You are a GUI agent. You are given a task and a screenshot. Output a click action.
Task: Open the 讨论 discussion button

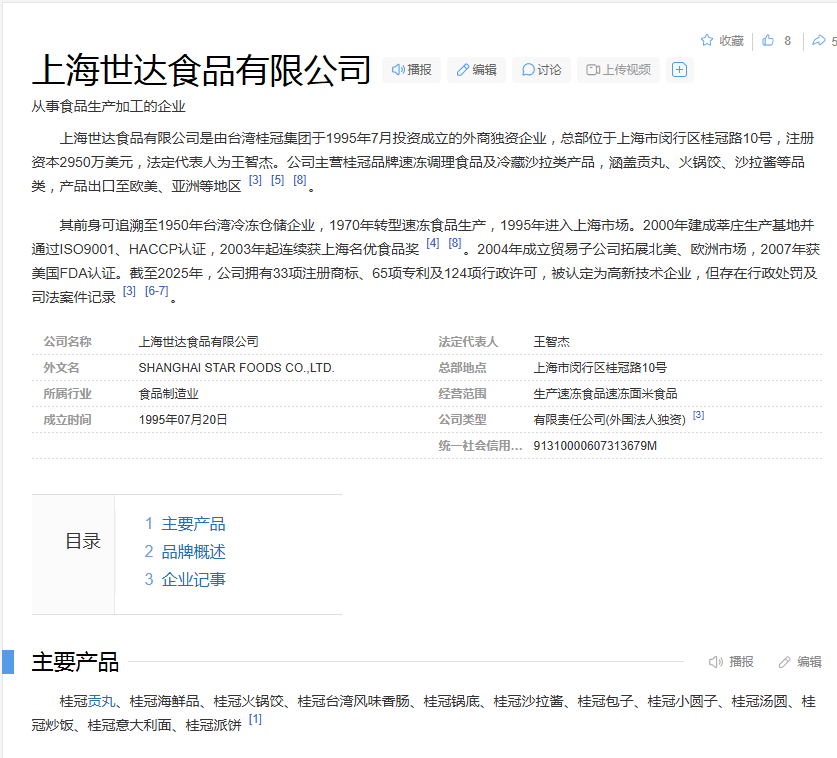(541, 70)
